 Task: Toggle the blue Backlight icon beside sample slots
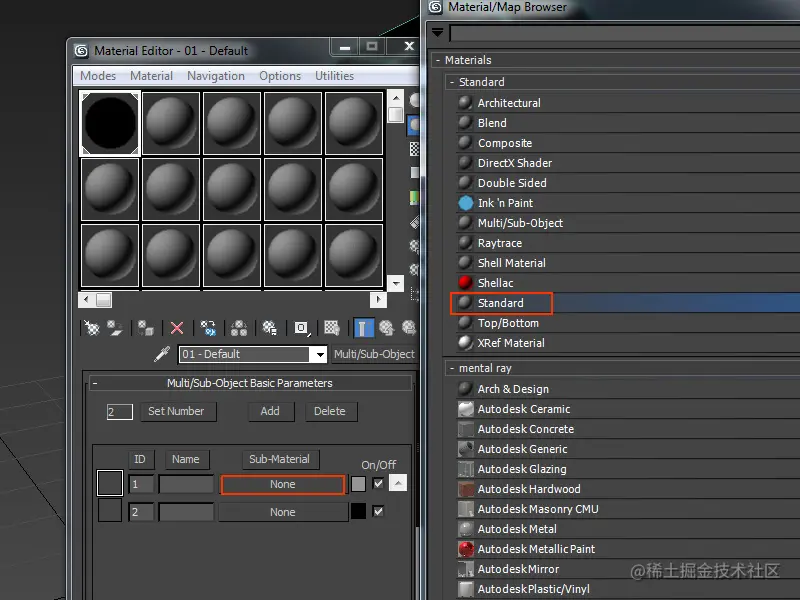coord(414,125)
